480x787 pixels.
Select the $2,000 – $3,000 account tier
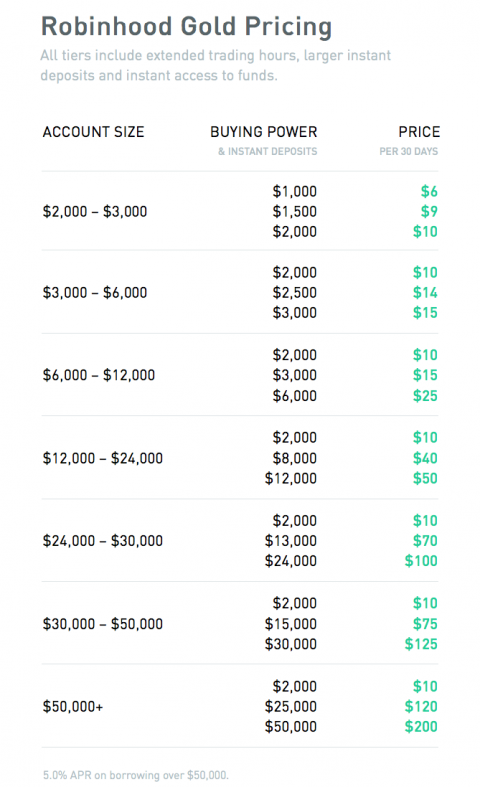(x=95, y=212)
